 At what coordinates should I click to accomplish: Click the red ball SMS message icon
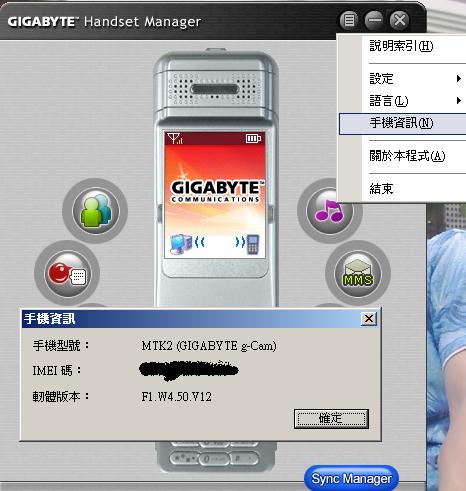pos(68,273)
